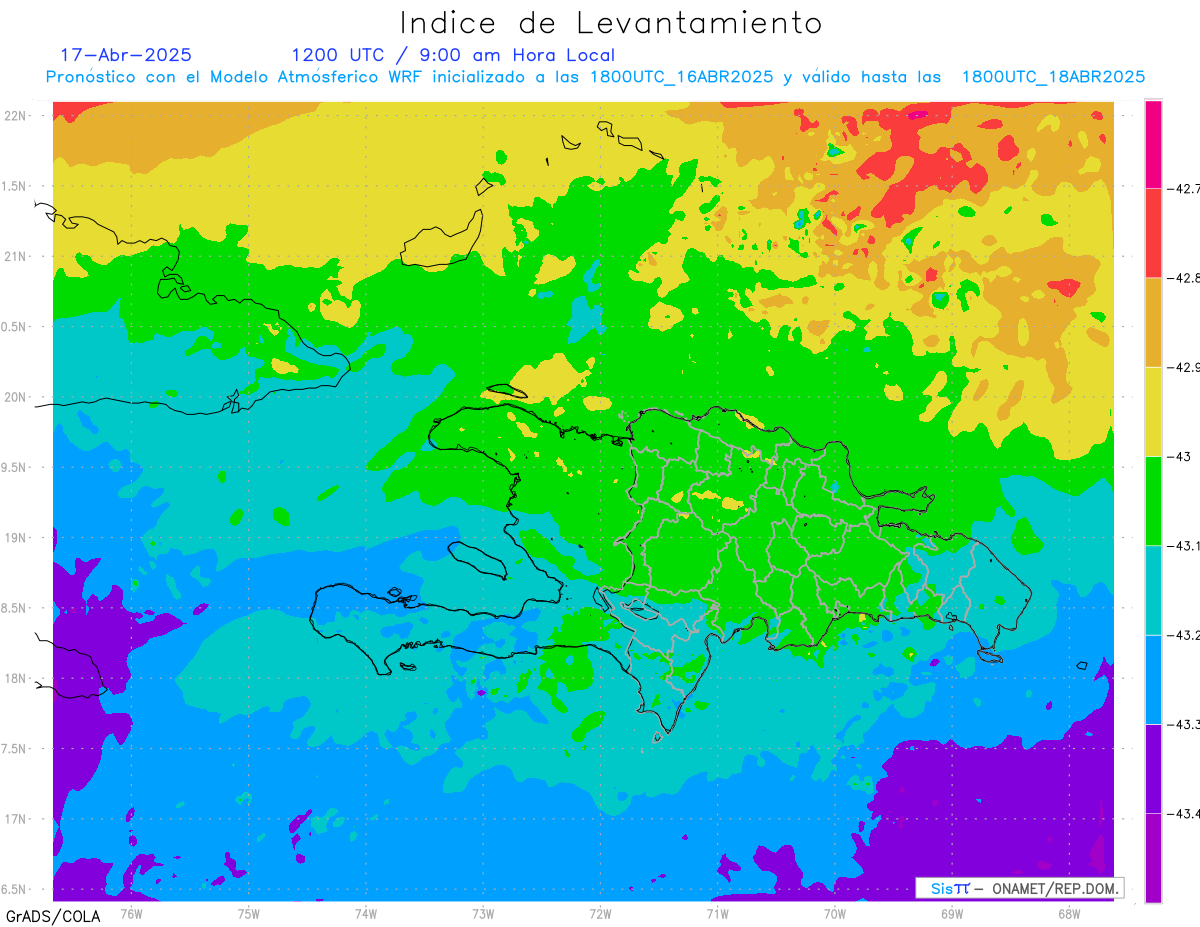Select the '-43.1' legend value
1200x927 pixels.
[x=1183, y=546]
